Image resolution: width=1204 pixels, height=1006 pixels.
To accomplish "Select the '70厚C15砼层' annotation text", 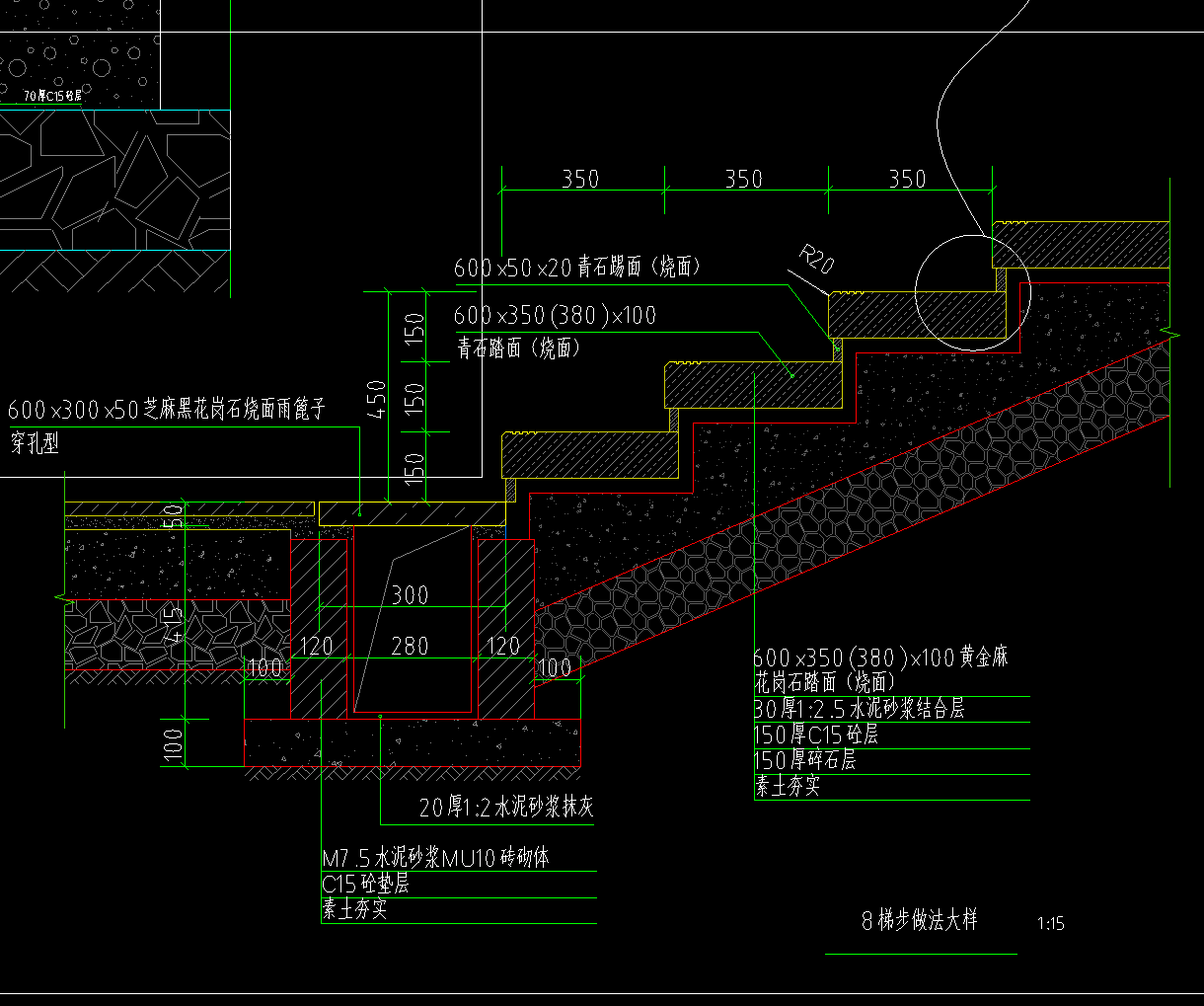I will [x=52, y=96].
